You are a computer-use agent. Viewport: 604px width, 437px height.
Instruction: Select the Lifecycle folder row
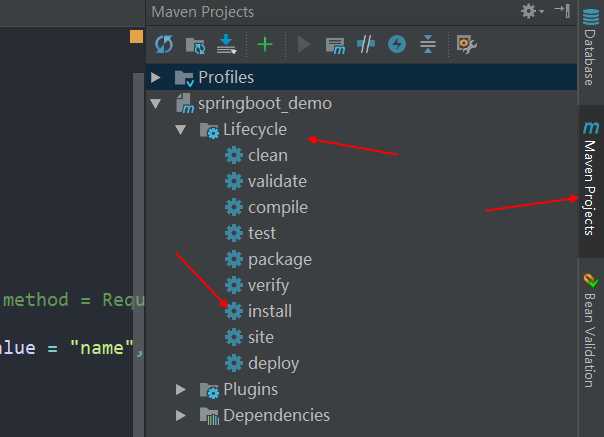[361, 129]
